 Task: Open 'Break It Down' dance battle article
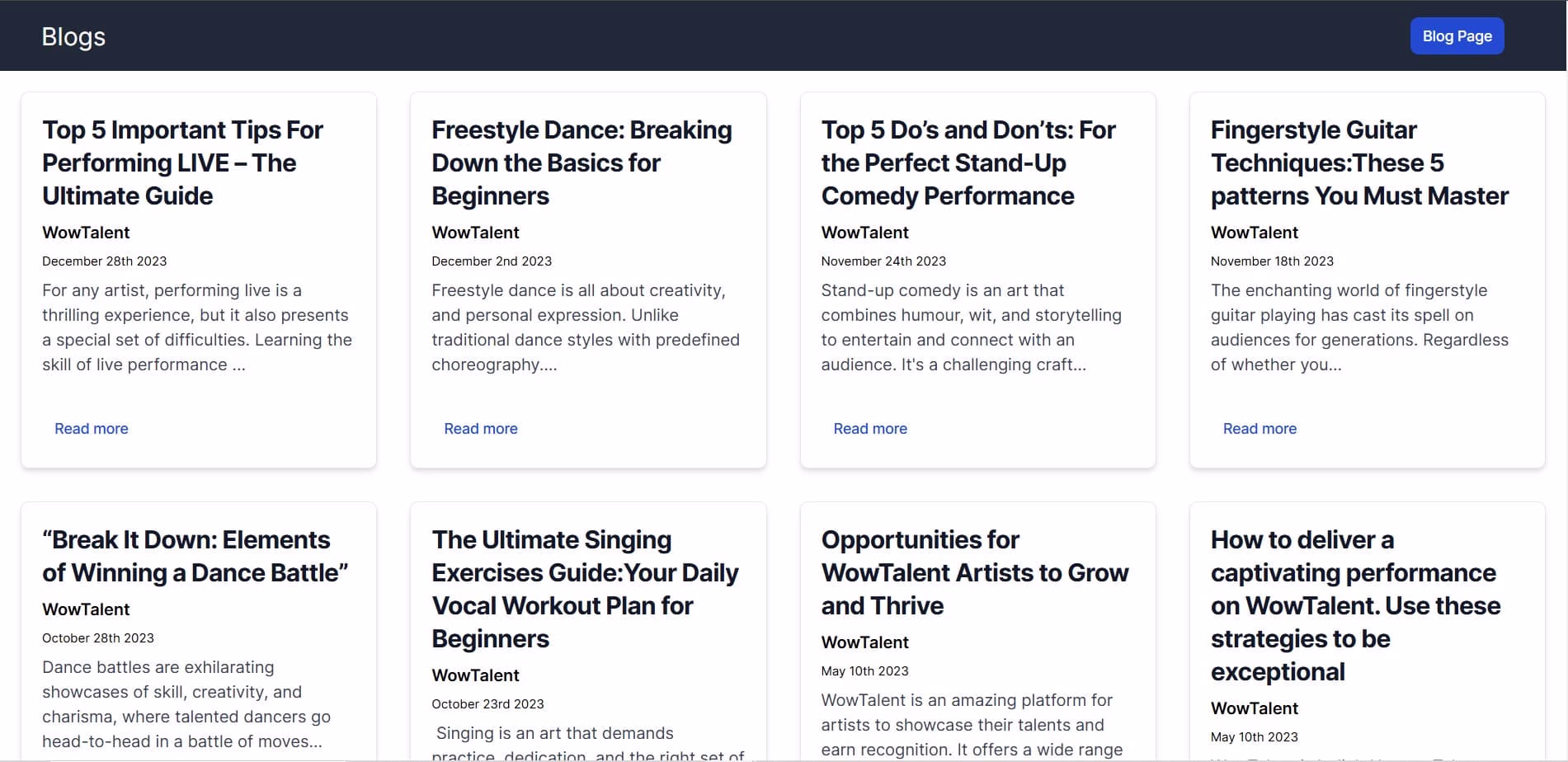(x=195, y=557)
